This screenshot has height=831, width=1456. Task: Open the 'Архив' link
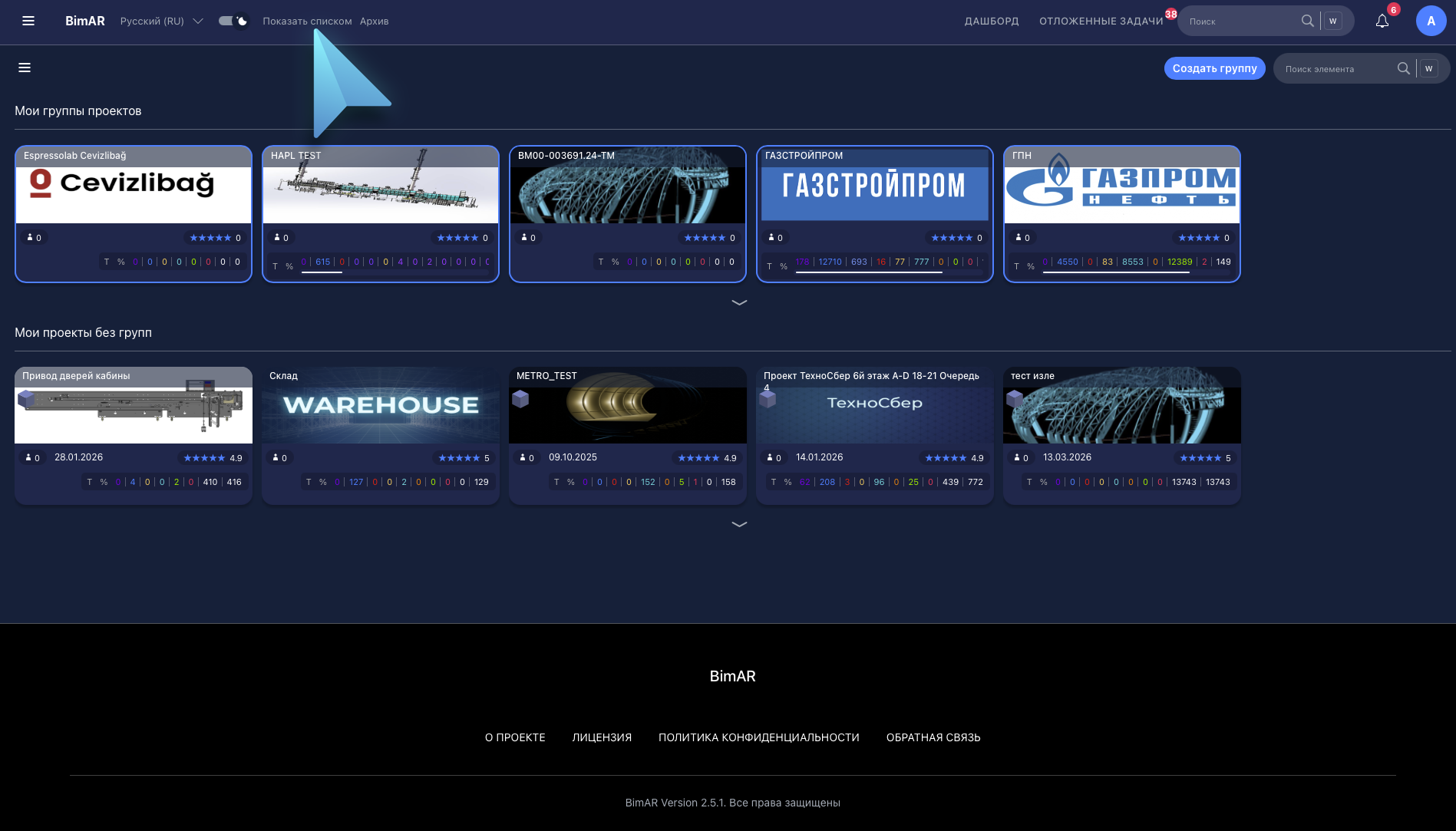(375, 21)
